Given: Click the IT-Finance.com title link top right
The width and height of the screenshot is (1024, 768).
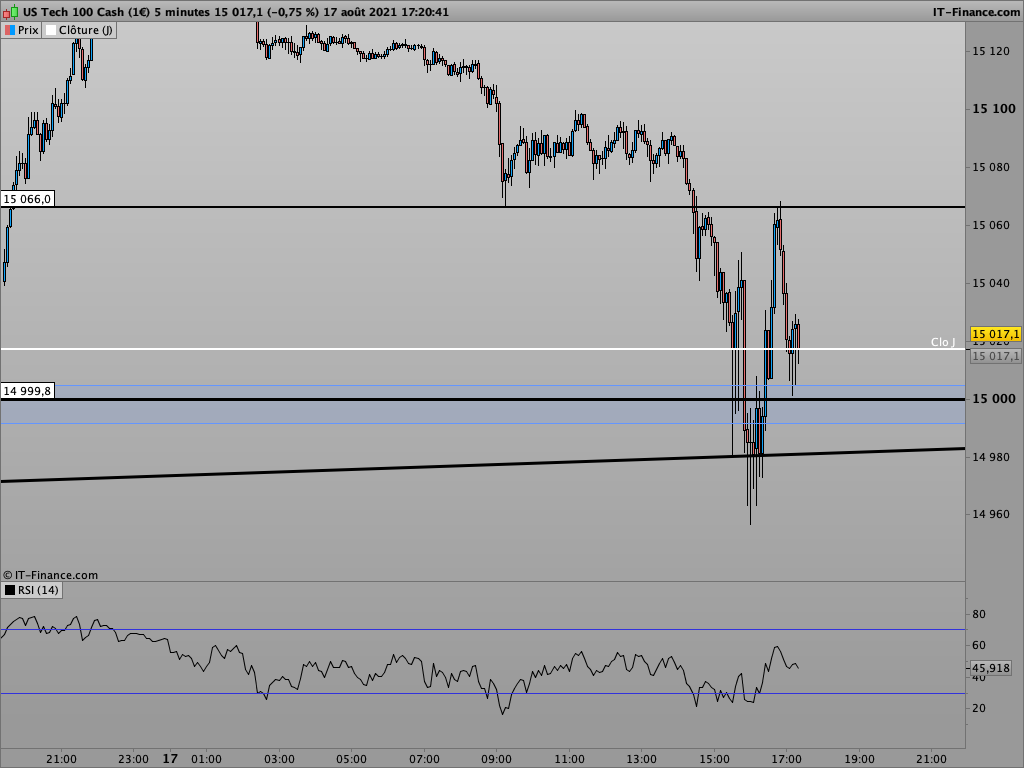Looking at the screenshot, I should tap(976, 12).
